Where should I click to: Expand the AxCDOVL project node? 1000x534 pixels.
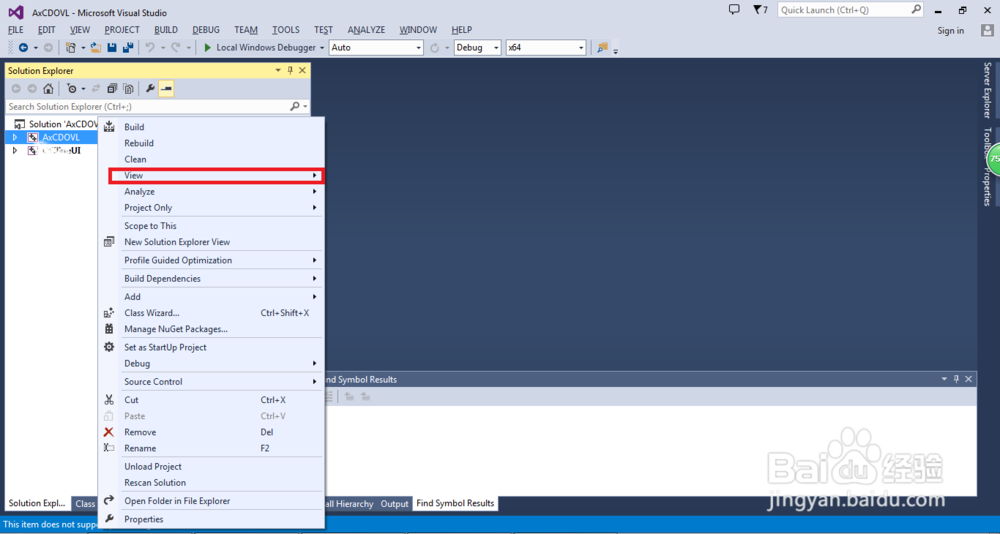pyautogui.click(x=15, y=137)
